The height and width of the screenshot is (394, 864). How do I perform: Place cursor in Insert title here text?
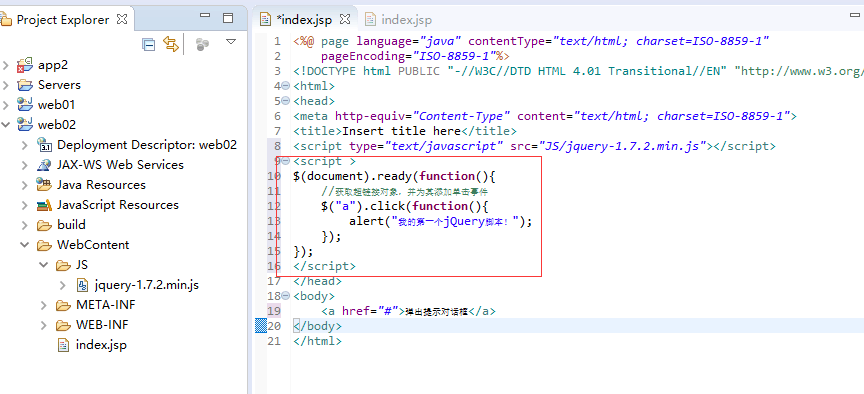402,131
